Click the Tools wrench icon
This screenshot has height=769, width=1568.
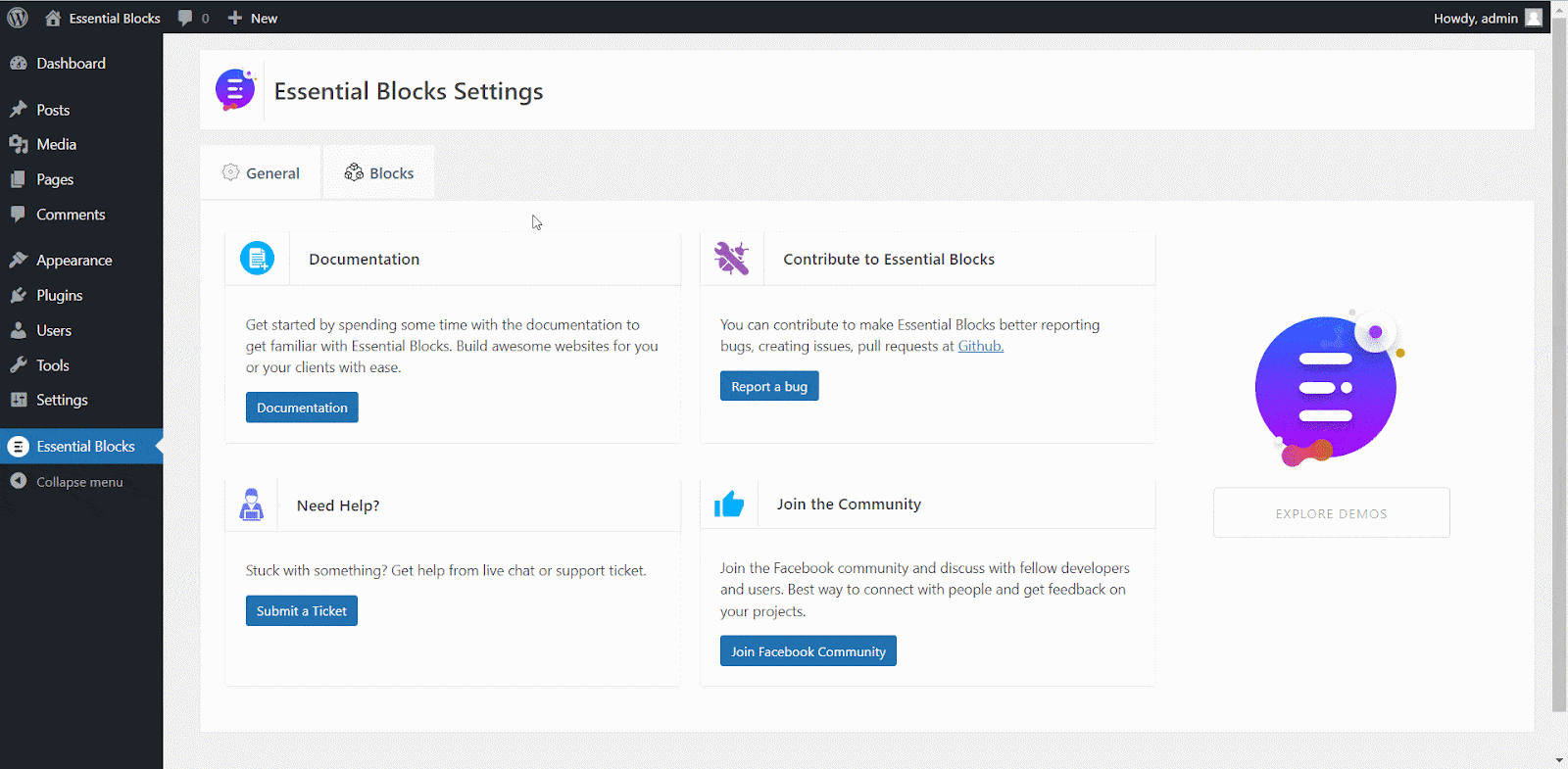pos(19,365)
